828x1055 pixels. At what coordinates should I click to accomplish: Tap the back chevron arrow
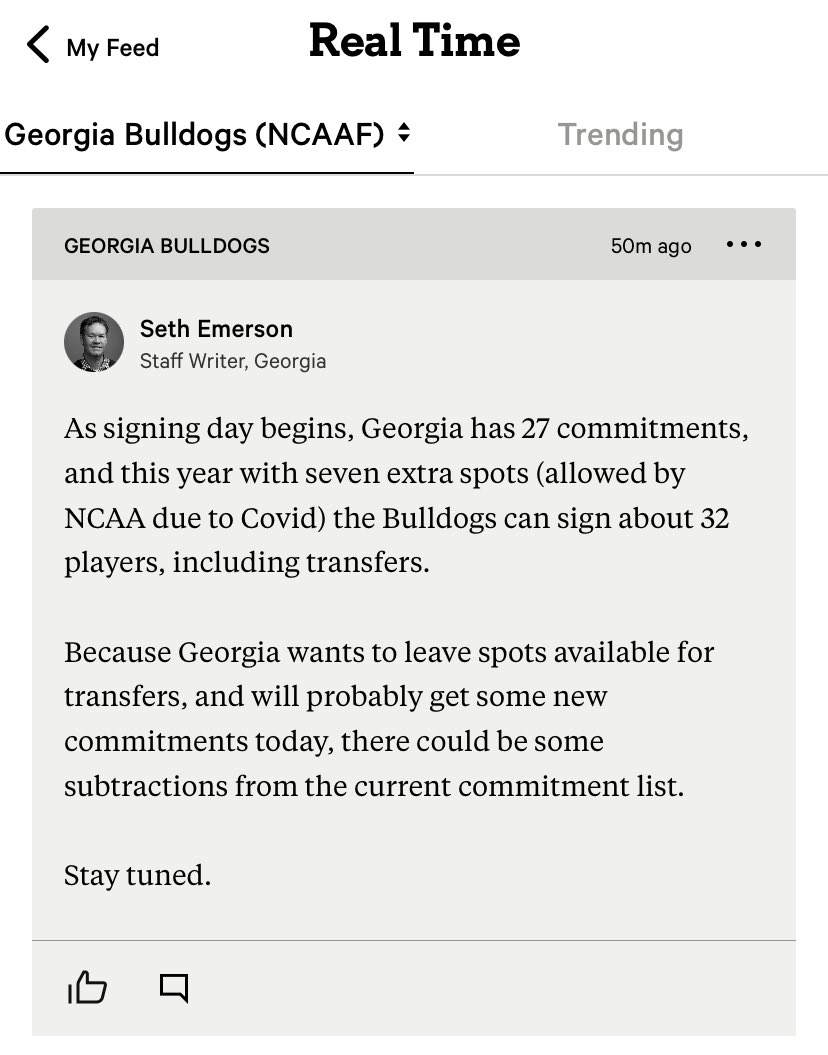click(38, 46)
